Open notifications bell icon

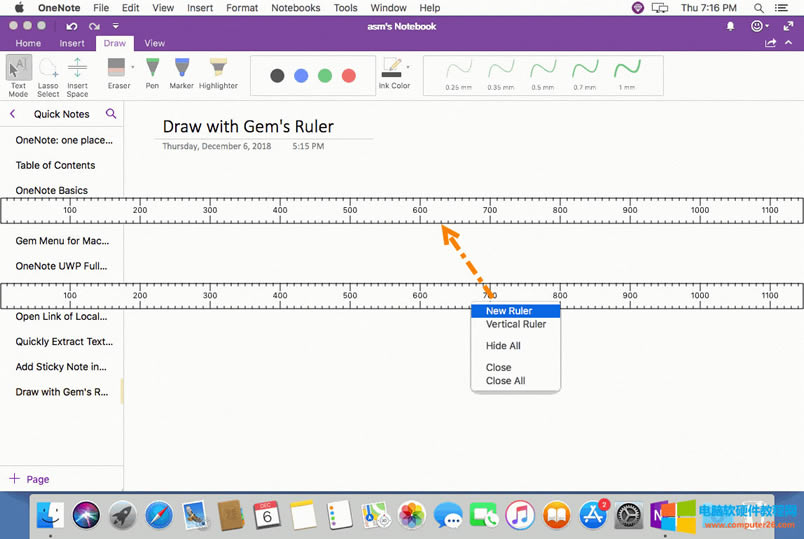click(x=730, y=26)
